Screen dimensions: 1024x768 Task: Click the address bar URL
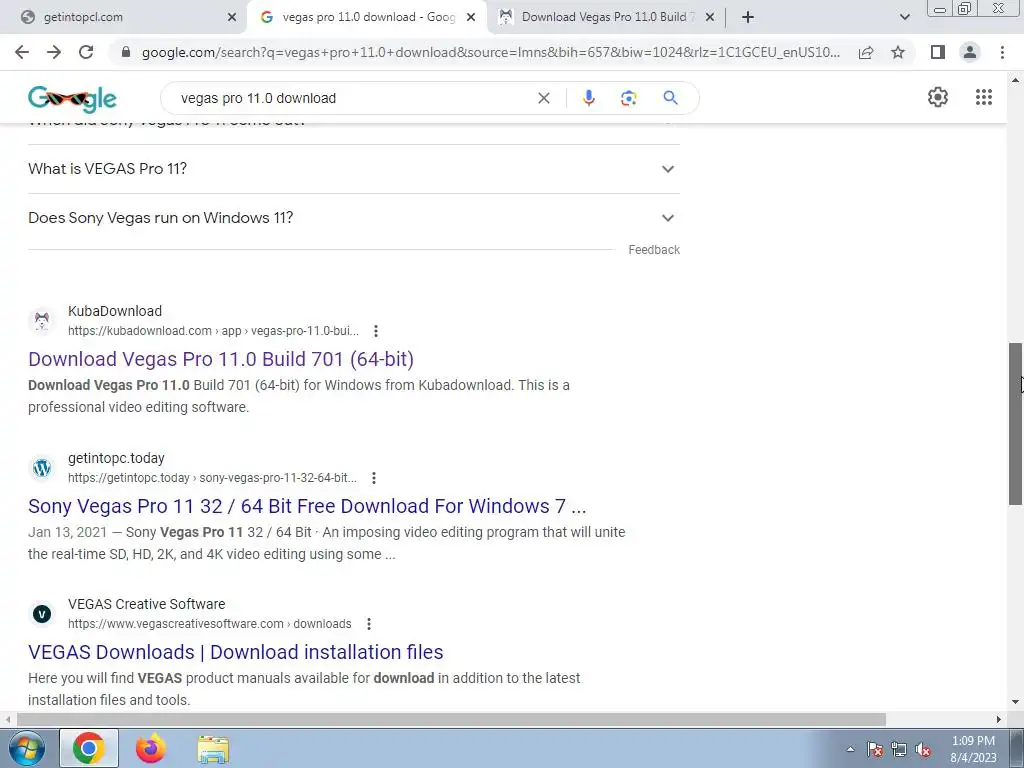tap(490, 52)
